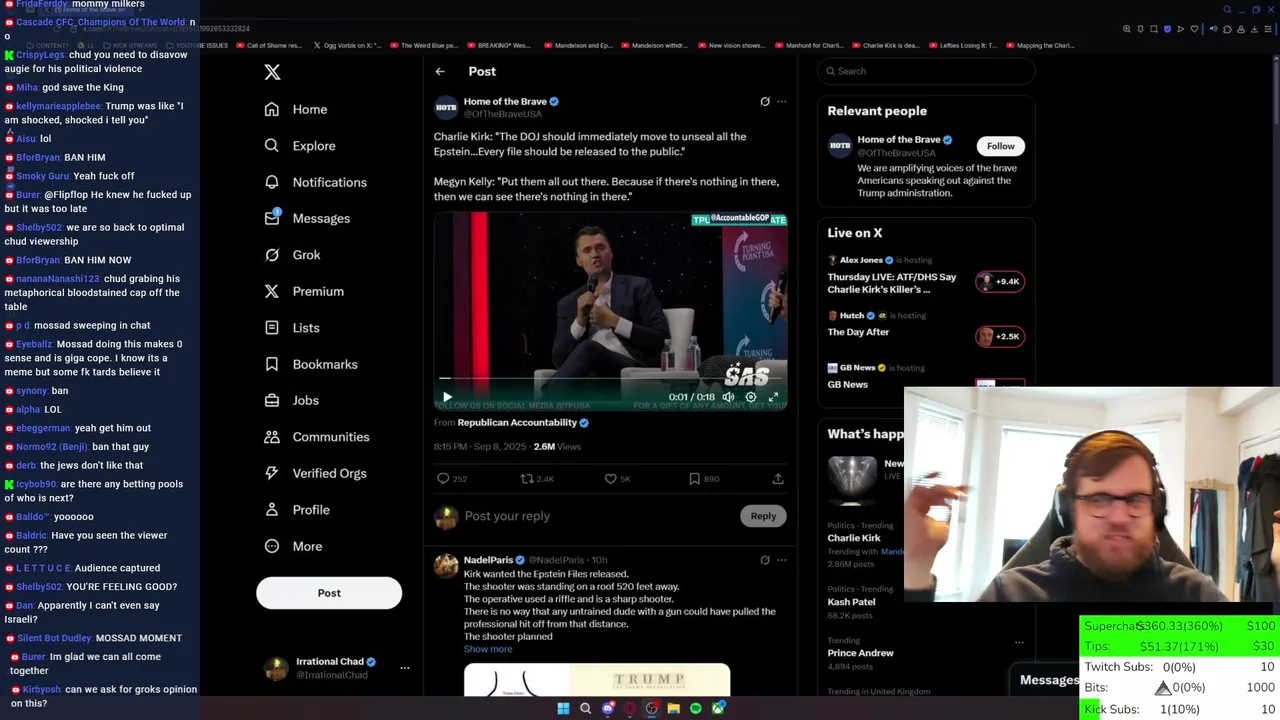Image resolution: width=1280 pixels, height=720 pixels.
Task: Join Hutch The Day After live +2.5K
Action: tap(1000, 336)
